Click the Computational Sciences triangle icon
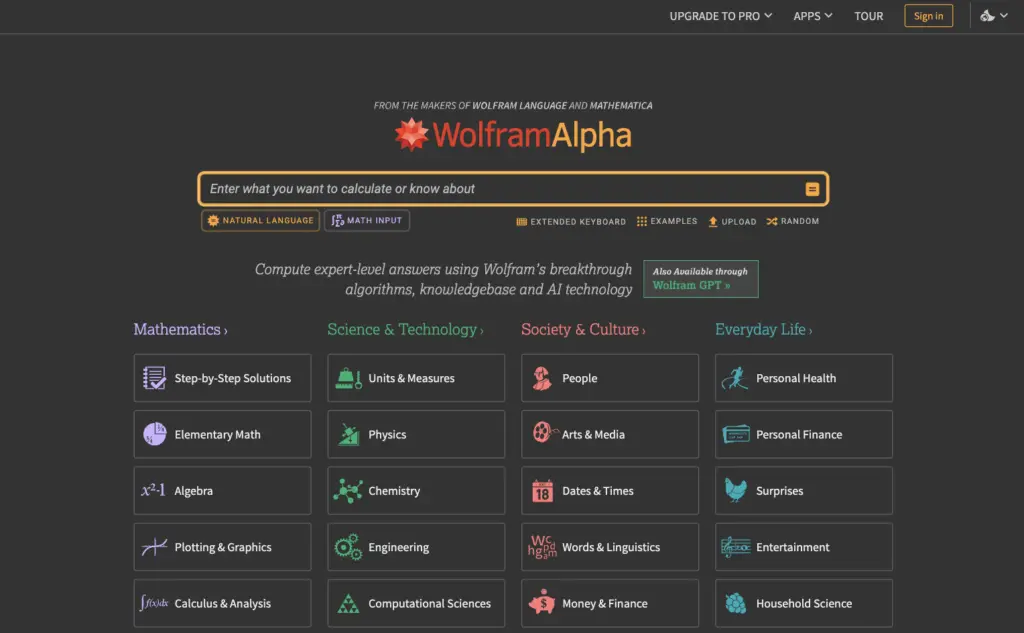This screenshot has width=1024, height=633. point(348,604)
